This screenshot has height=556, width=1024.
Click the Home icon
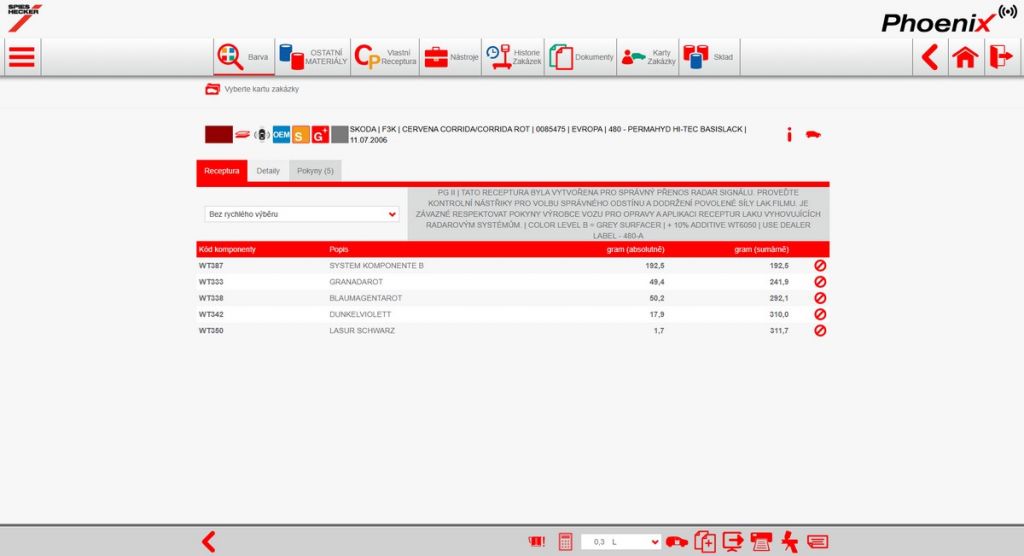965,57
